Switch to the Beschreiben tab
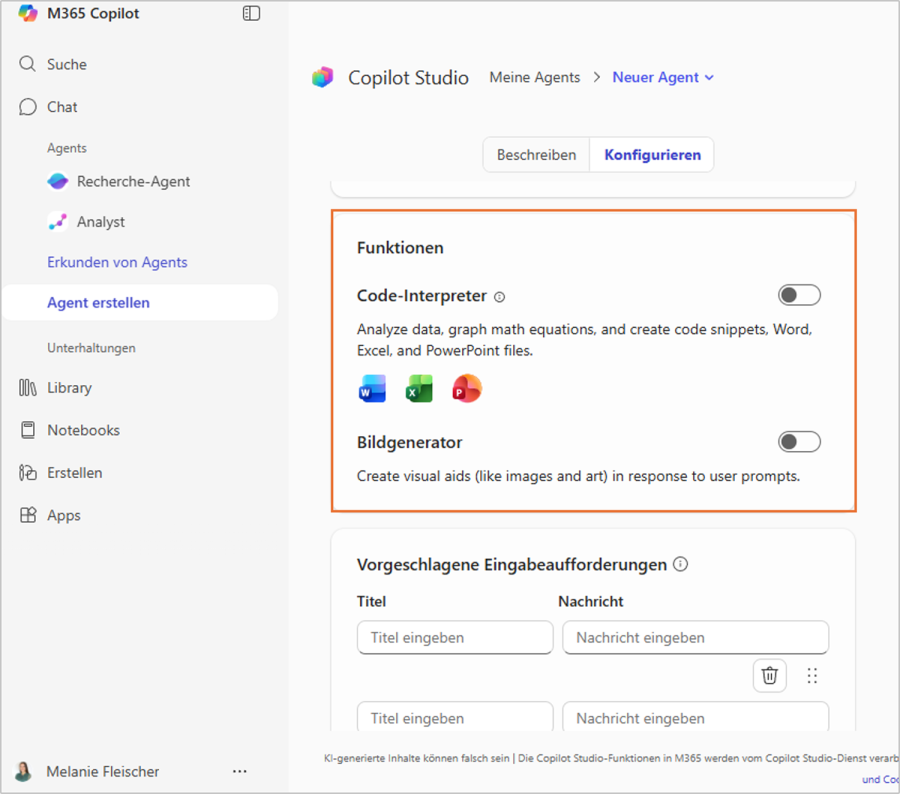This screenshot has width=900, height=794. pyautogui.click(x=536, y=154)
